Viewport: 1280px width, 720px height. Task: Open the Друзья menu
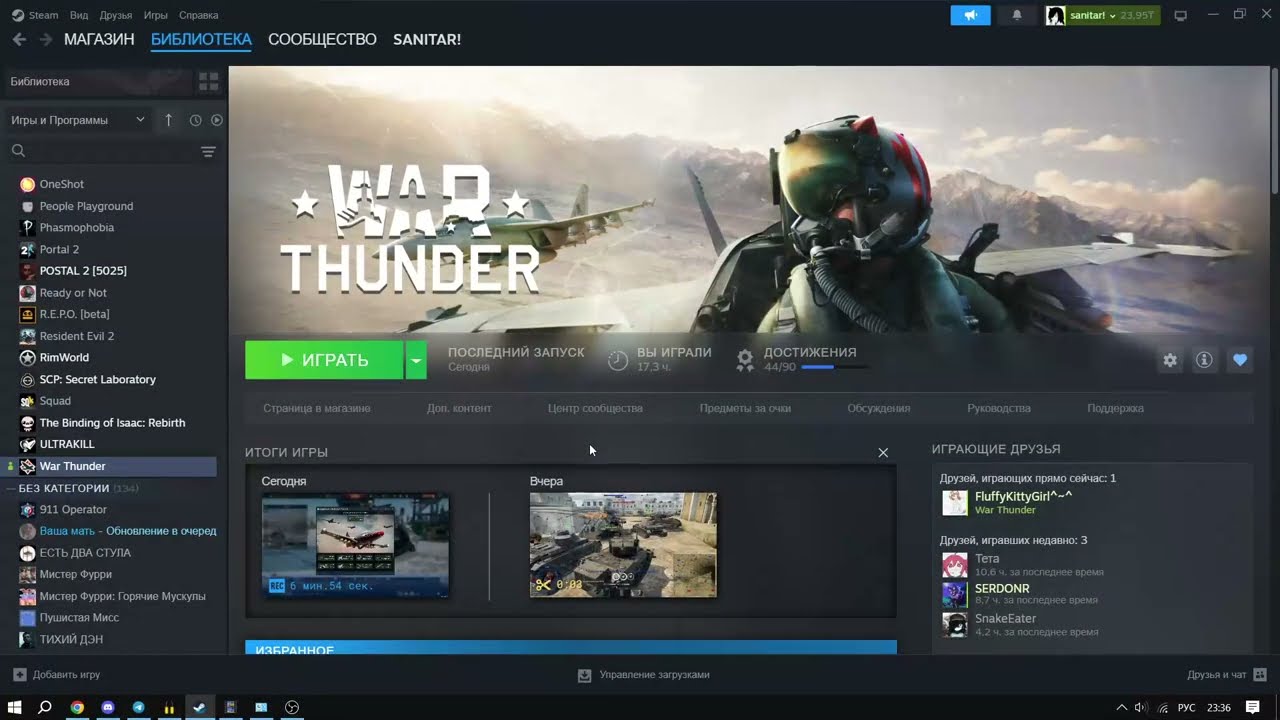pos(116,15)
